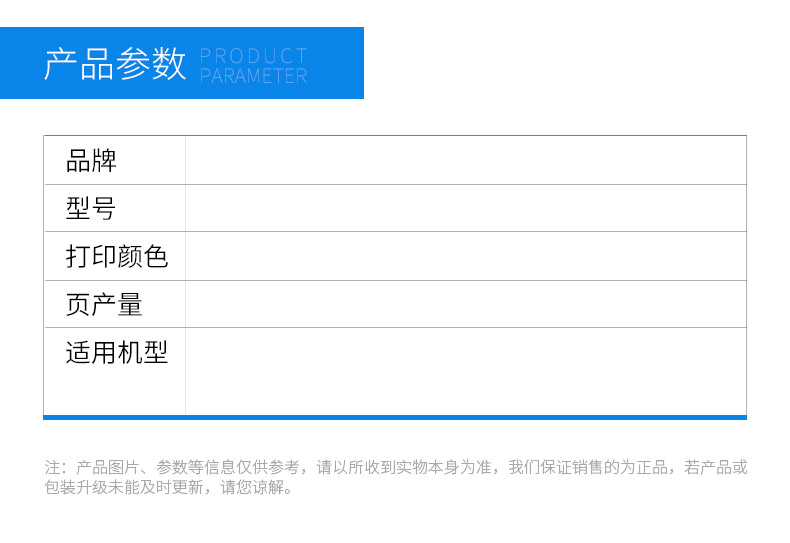Viewport: 790px width, 543px height.
Task: Click the PARAMETER text in the blue banner
Action: click(x=253, y=76)
